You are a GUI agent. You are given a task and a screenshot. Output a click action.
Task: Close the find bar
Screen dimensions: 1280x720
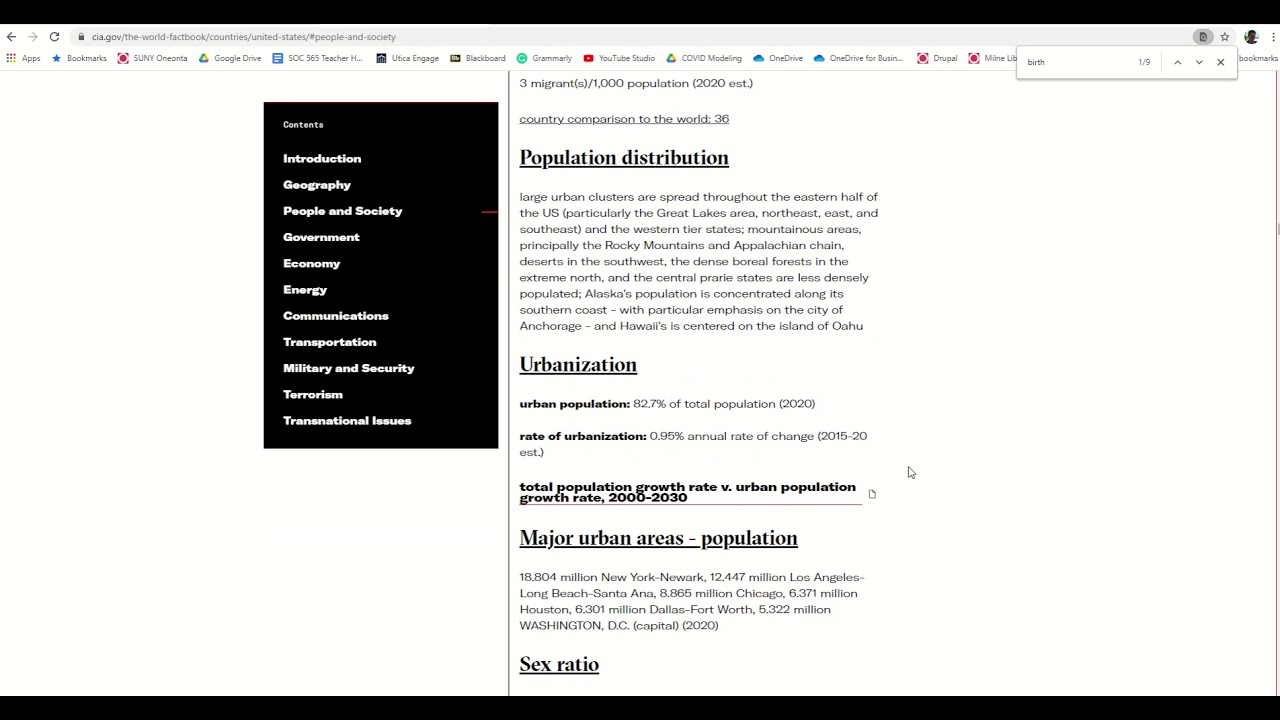(1220, 62)
